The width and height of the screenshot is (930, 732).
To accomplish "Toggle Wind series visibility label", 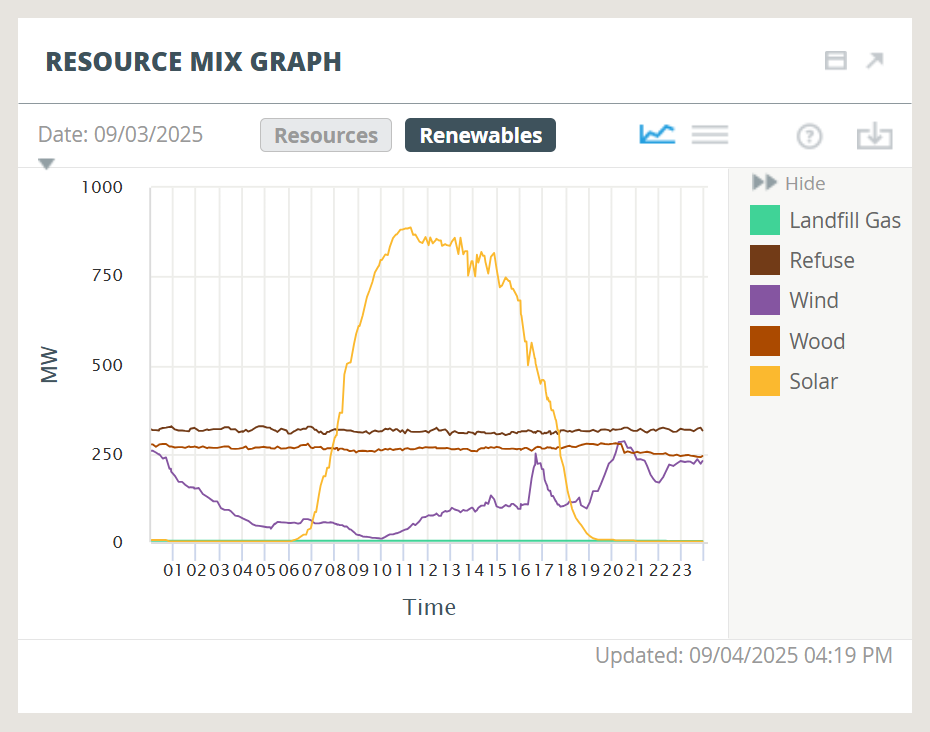I will [813, 300].
